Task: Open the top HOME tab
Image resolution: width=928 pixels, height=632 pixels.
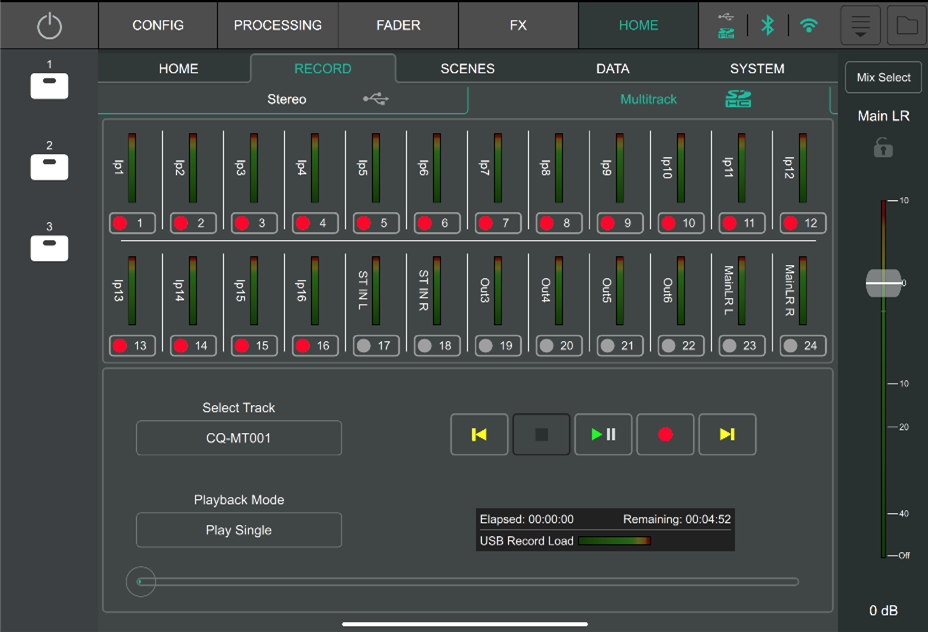Action: 639,25
